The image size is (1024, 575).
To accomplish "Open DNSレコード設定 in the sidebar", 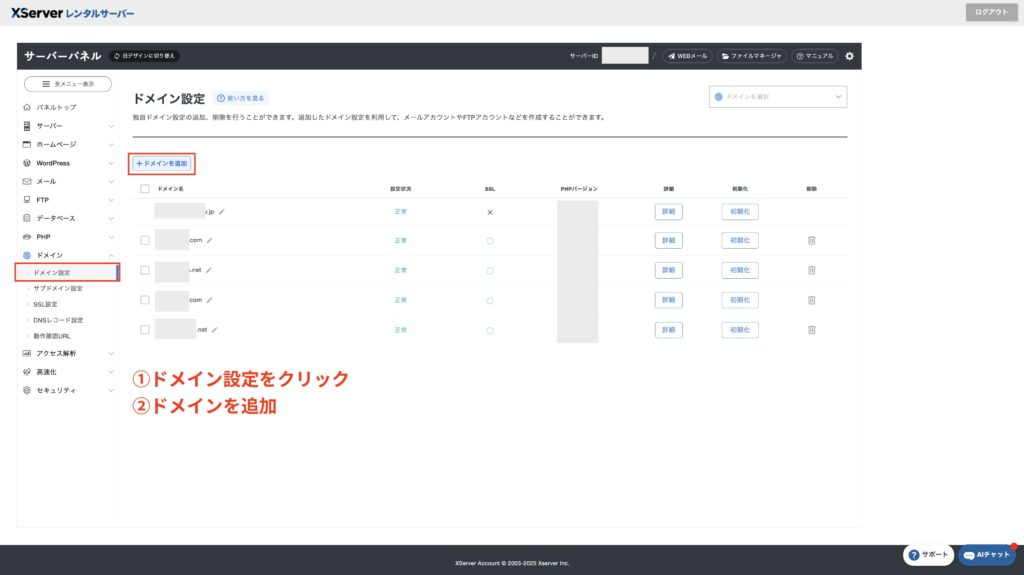I will point(58,320).
